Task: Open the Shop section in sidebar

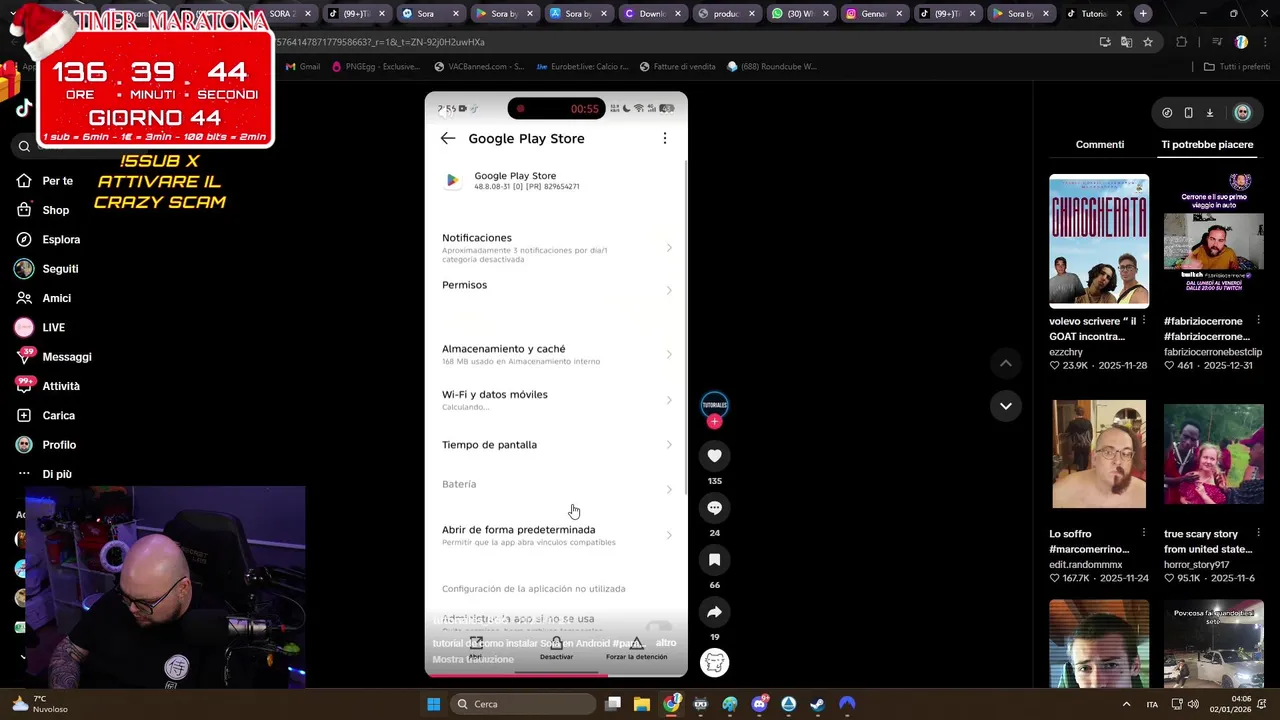Action: (x=43, y=210)
